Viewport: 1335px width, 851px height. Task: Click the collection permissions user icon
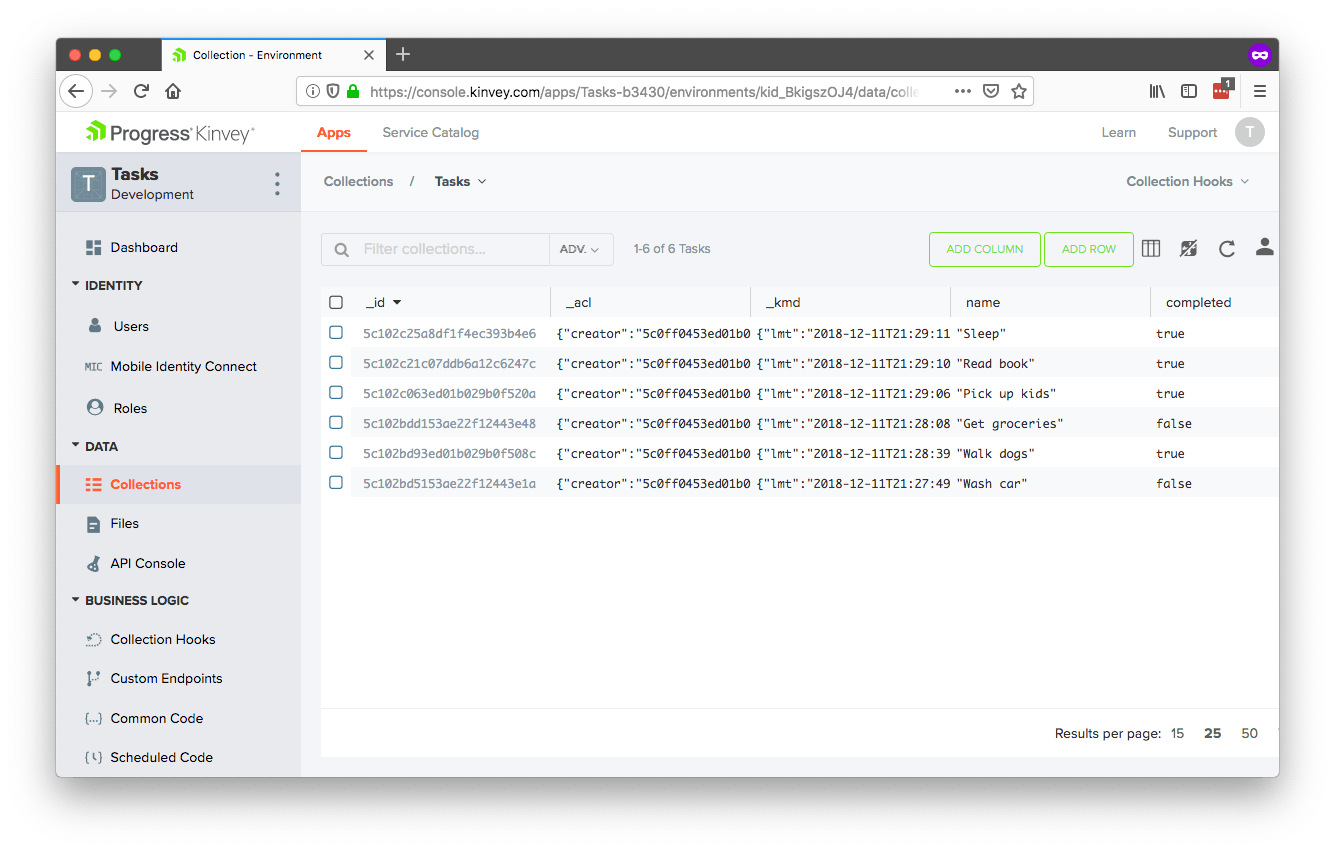tap(1264, 248)
